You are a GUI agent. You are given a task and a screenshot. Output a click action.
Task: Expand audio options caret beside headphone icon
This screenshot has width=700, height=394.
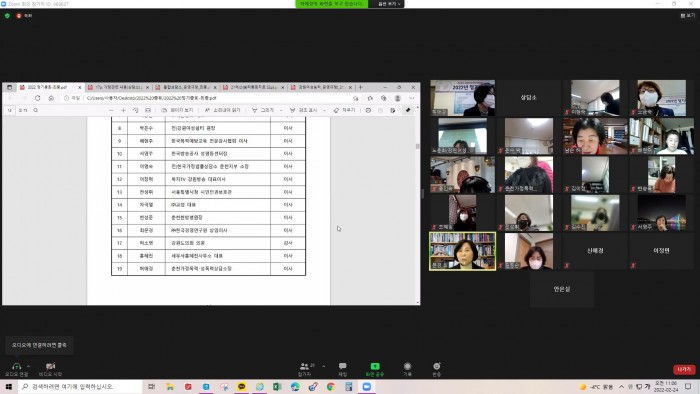[29, 366]
